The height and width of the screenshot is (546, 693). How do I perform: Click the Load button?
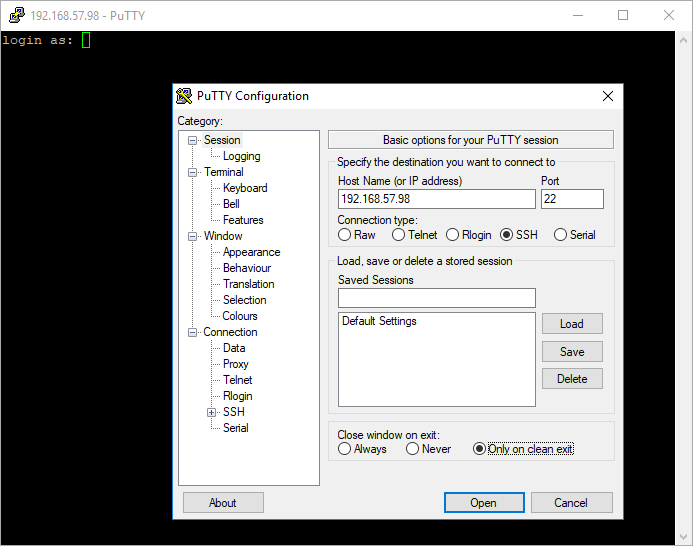572,324
